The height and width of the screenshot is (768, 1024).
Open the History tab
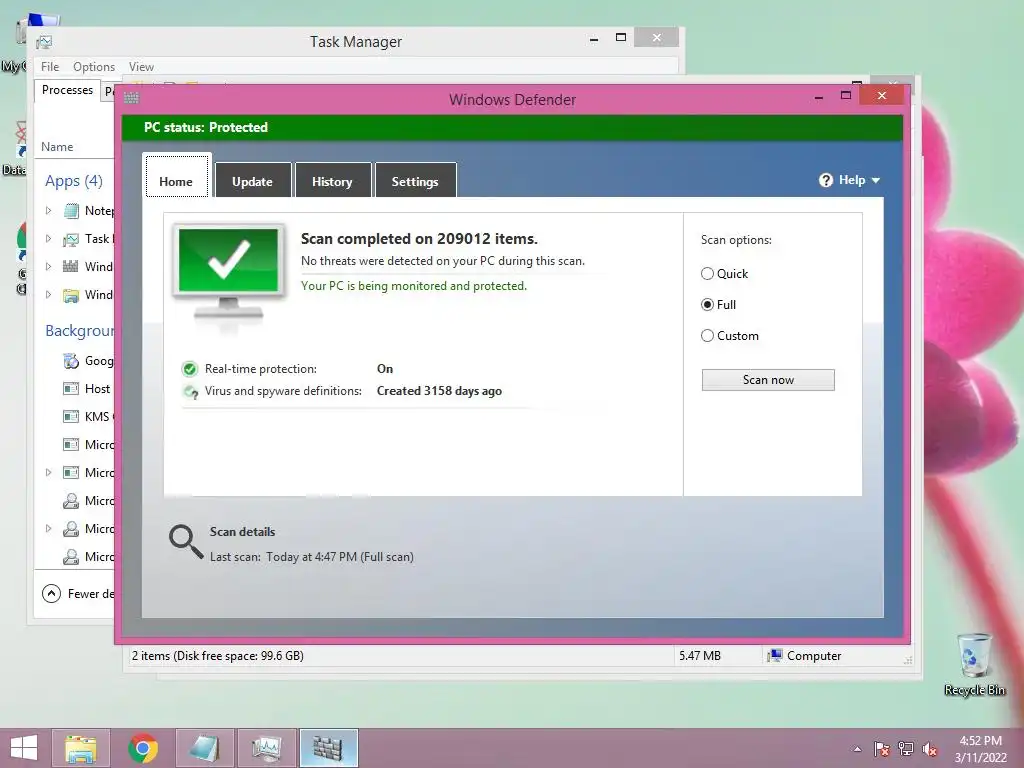[x=332, y=181]
